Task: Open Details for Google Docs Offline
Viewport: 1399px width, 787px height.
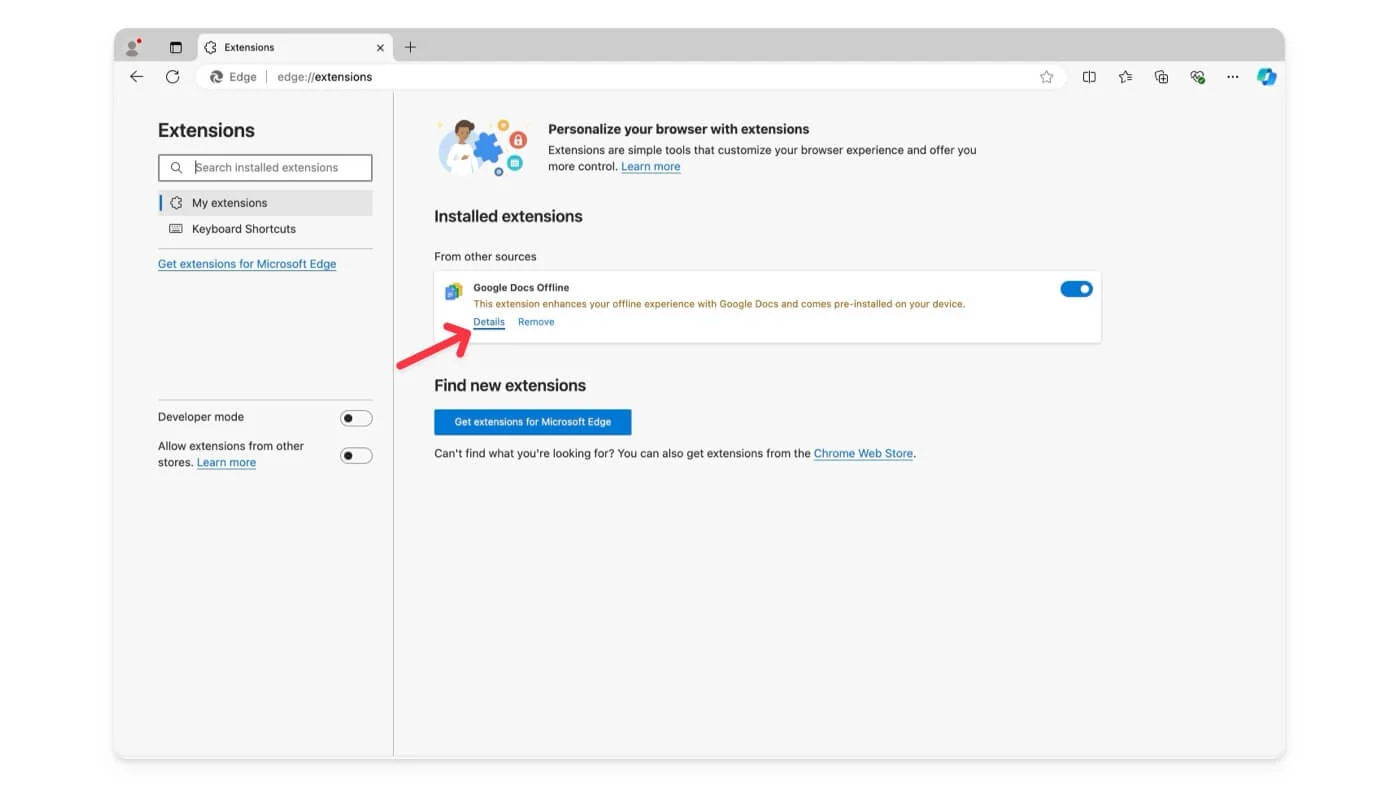Action: click(x=489, y=322)
